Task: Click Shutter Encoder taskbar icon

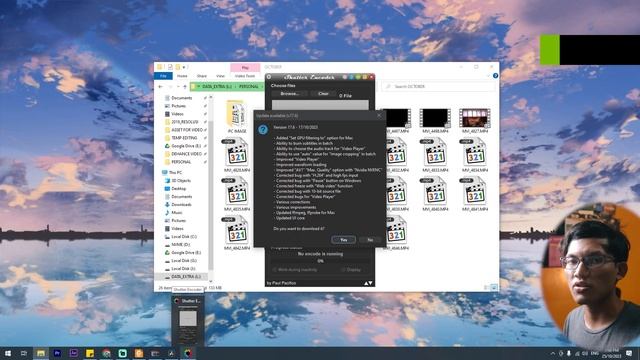Action: (x=188, y=353)
